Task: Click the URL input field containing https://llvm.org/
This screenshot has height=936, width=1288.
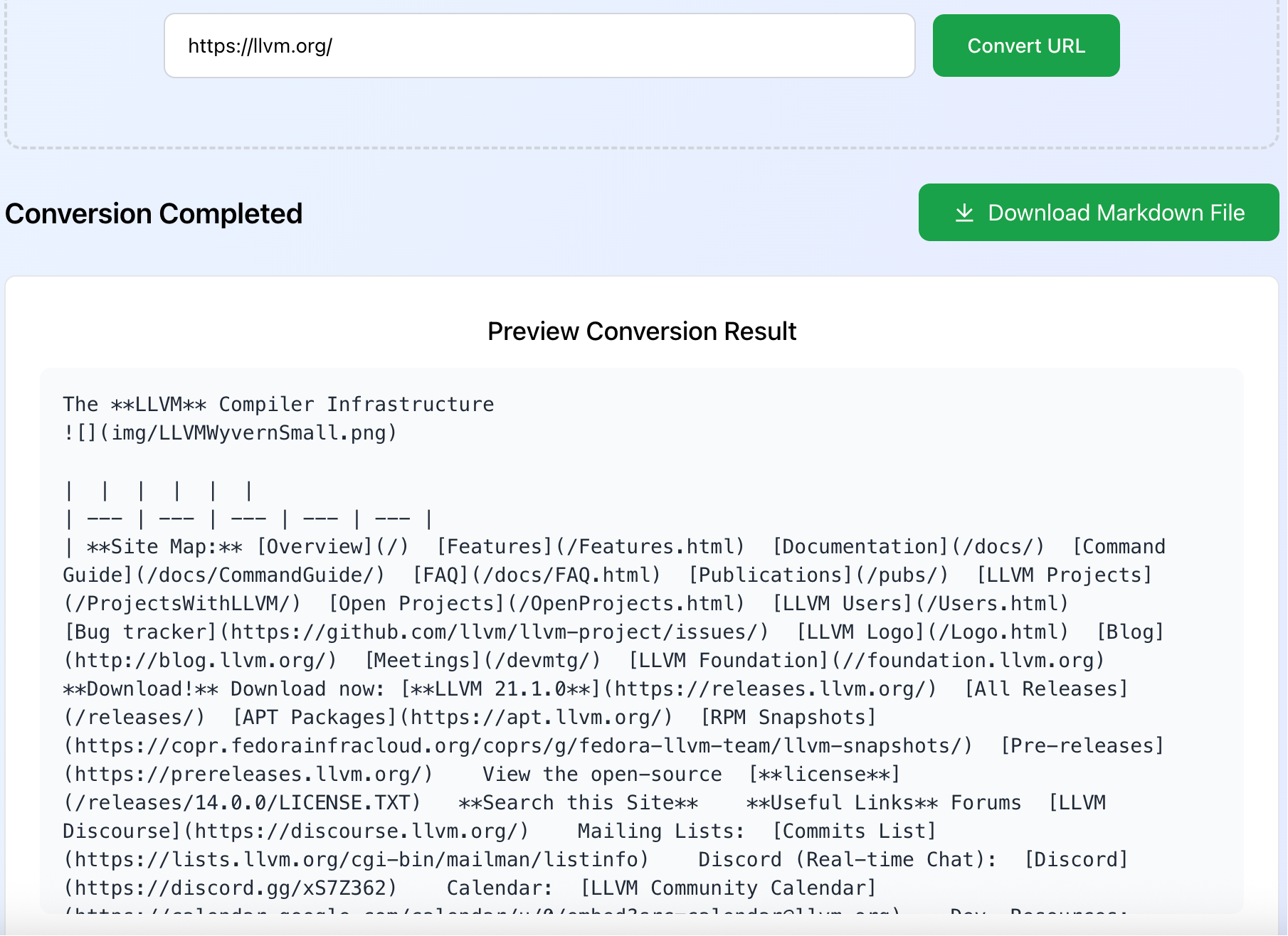Action: tap(539, 46)
